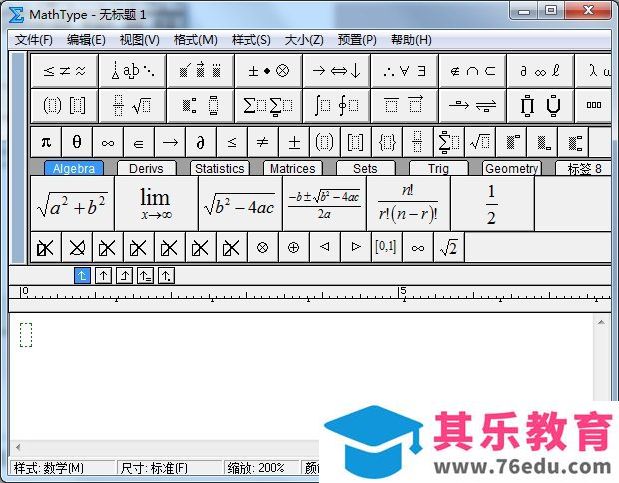Select the right-aligned tab stop button

point(124,276)
